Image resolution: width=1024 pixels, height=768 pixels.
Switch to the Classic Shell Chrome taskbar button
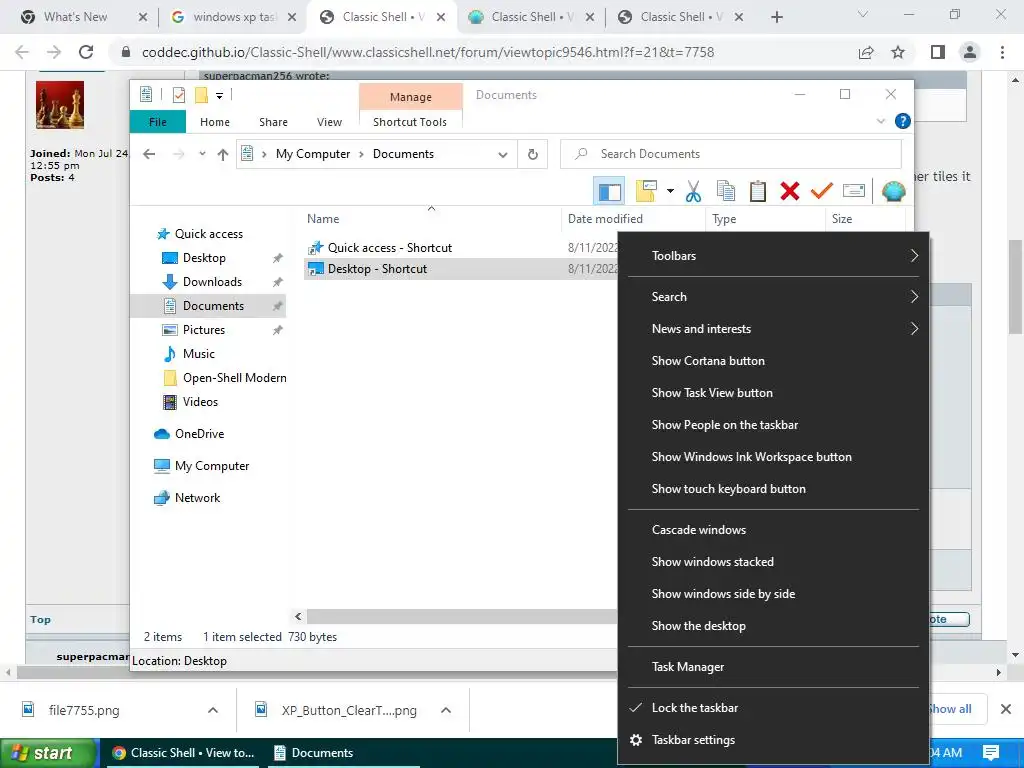pyautogui.click(x=183, y=753)
